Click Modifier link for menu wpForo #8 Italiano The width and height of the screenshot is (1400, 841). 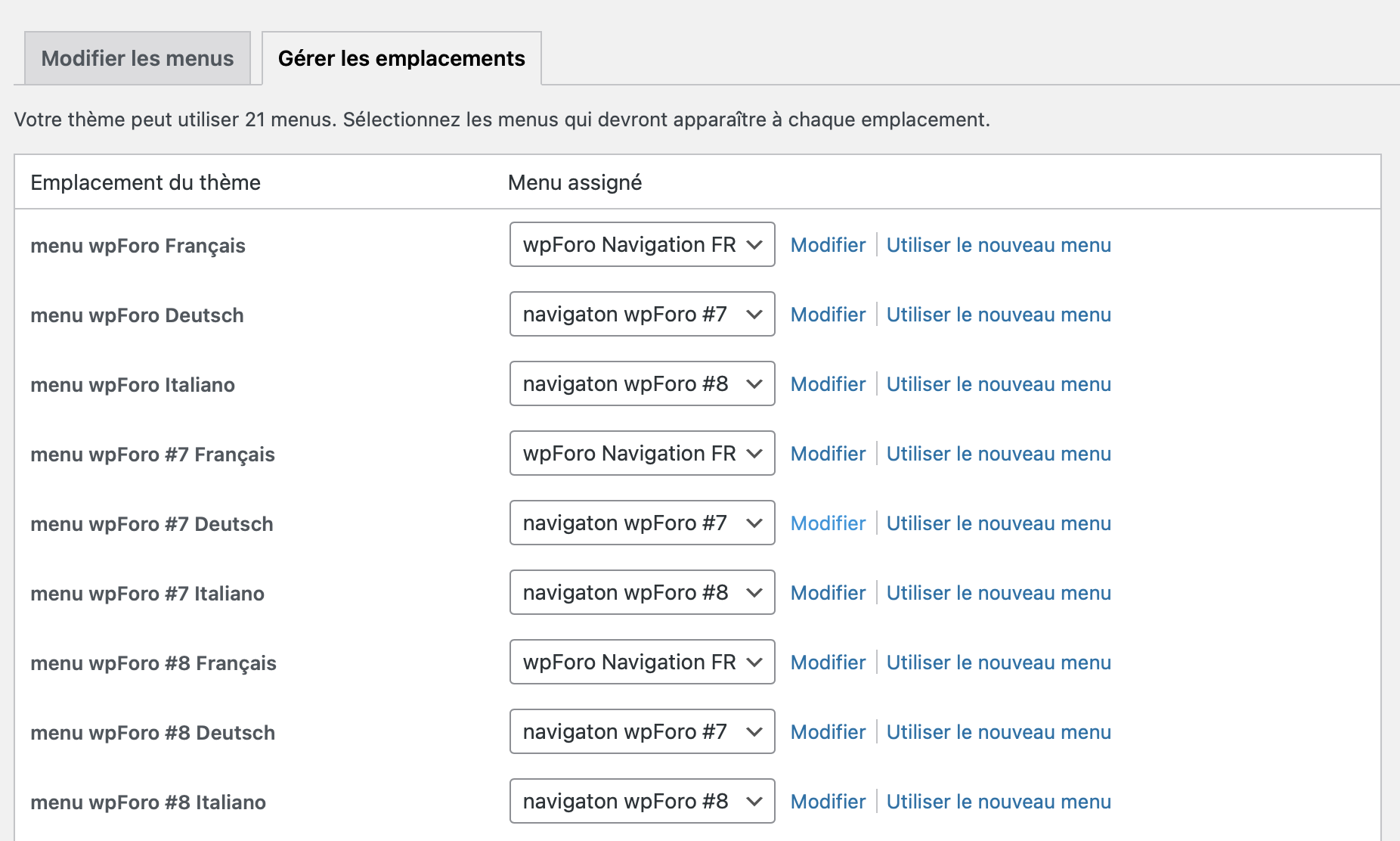(x=828, y=802)
